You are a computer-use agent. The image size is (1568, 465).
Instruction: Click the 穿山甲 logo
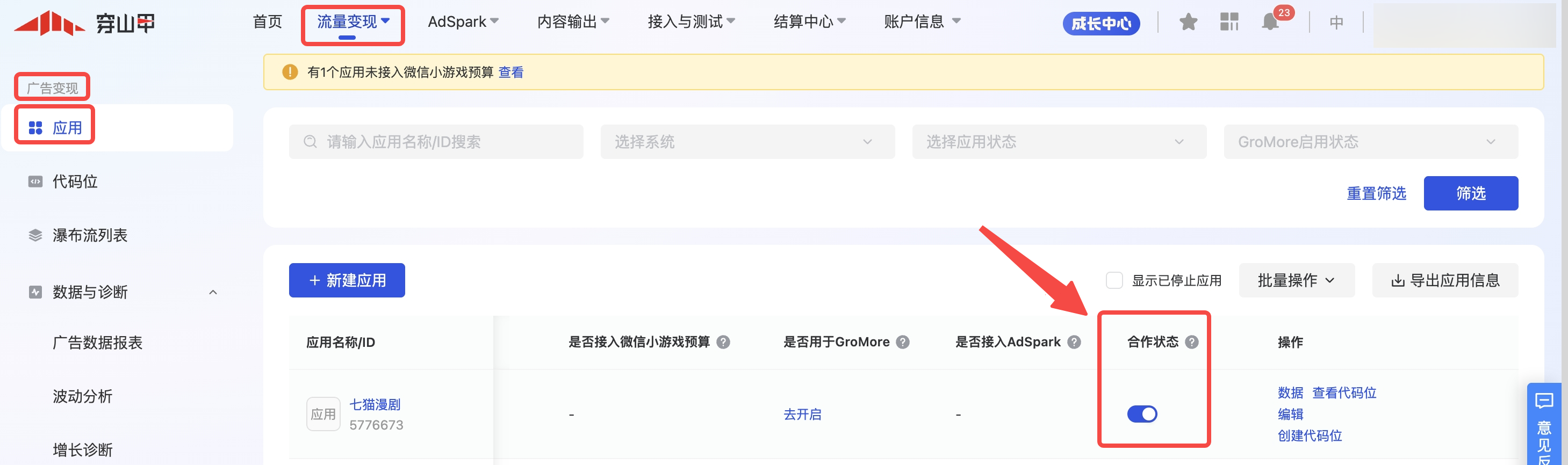(x=84, y=23)
